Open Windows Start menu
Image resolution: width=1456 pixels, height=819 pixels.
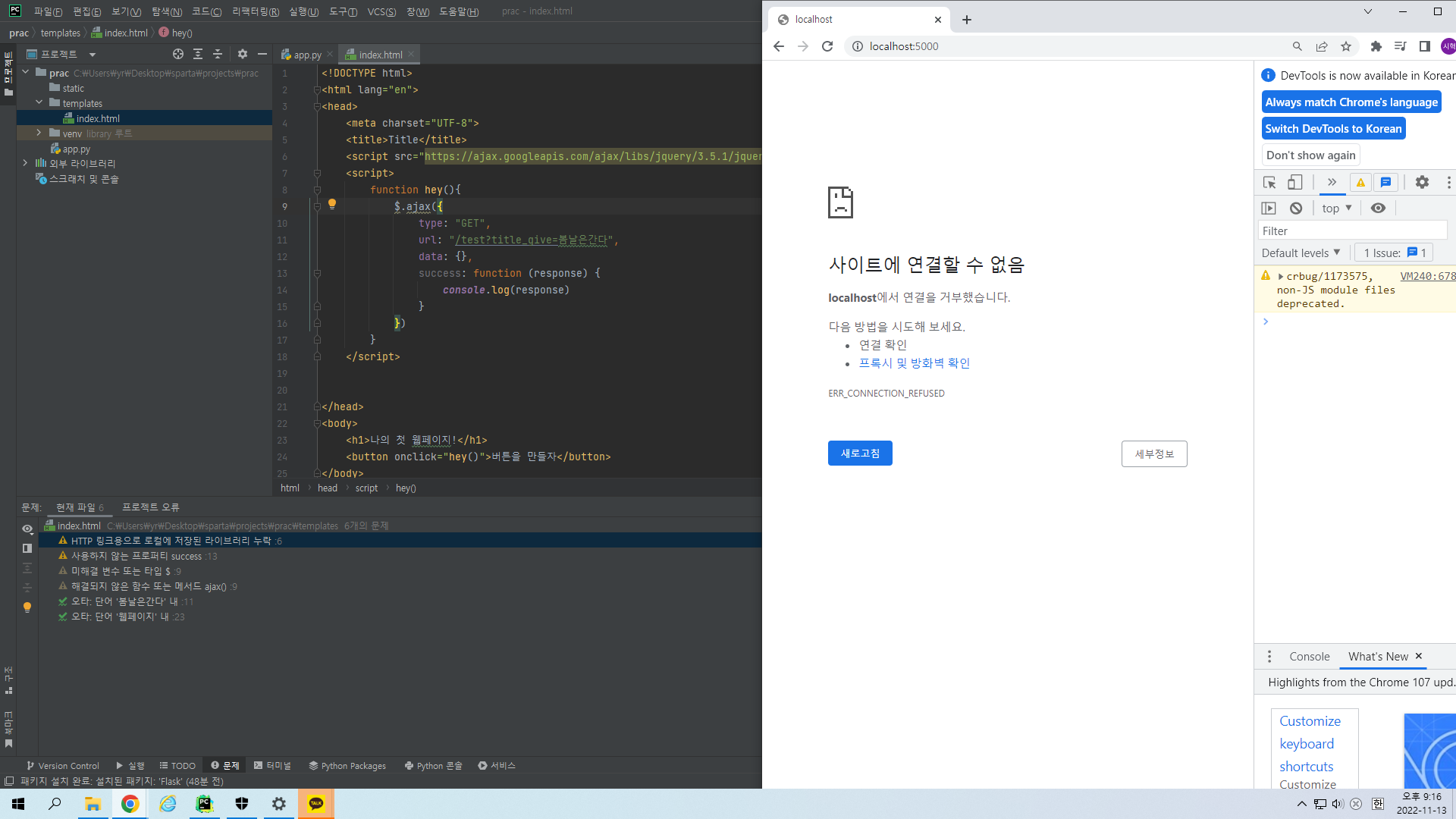[x=18, y=804]
